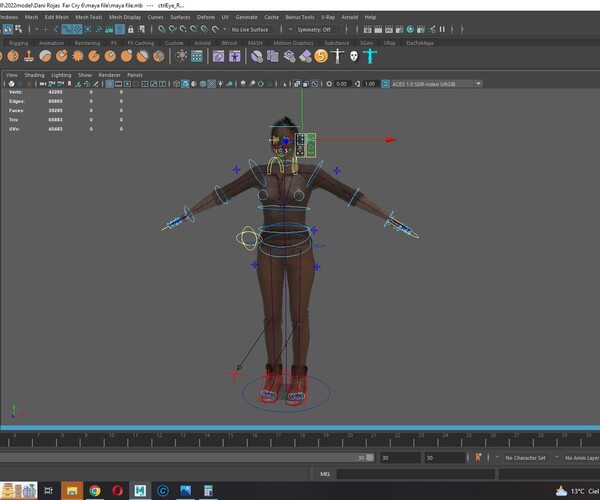Open the No Live Surface dropdown
This screenshot has width=600, height=500.
[254, 29]
